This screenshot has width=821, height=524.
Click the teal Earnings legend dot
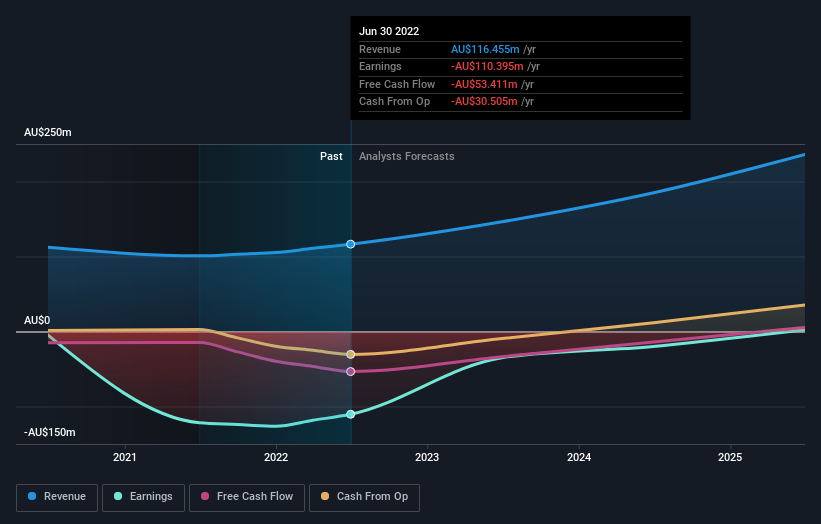click(x=118, y=496)
